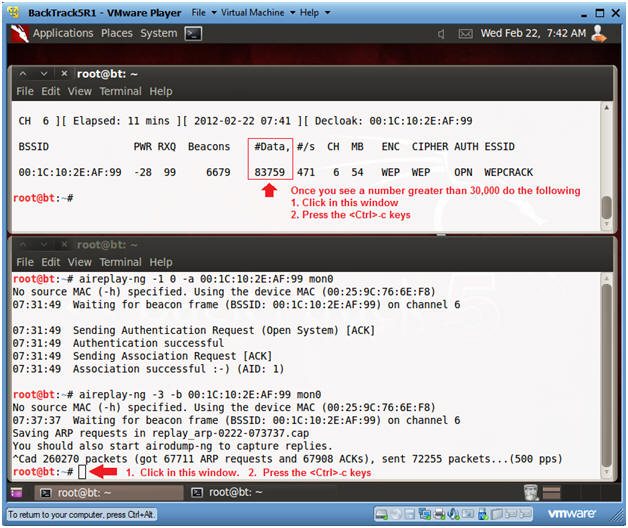Image resolution: width=628 pixels, height=528 pixels.
Task: Open the VMware Player Help dropdown
Action: (315, 13)
